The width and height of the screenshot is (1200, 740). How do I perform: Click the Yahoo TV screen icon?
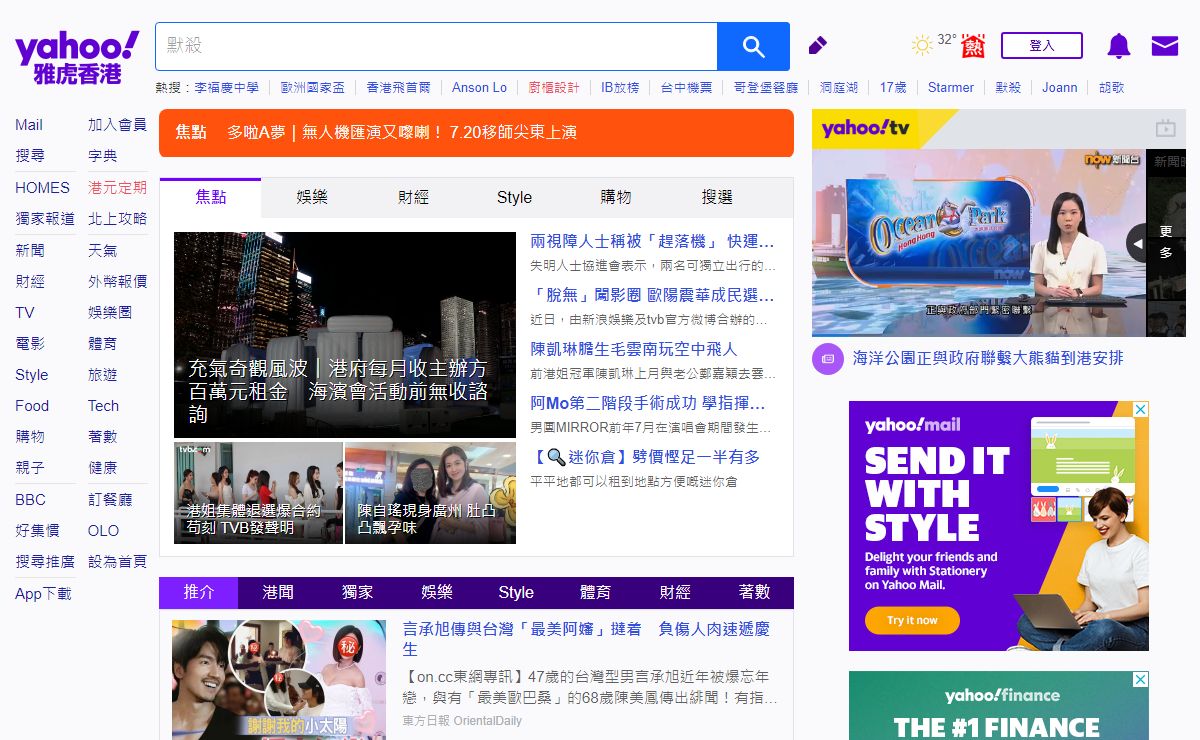[1165, 128]
